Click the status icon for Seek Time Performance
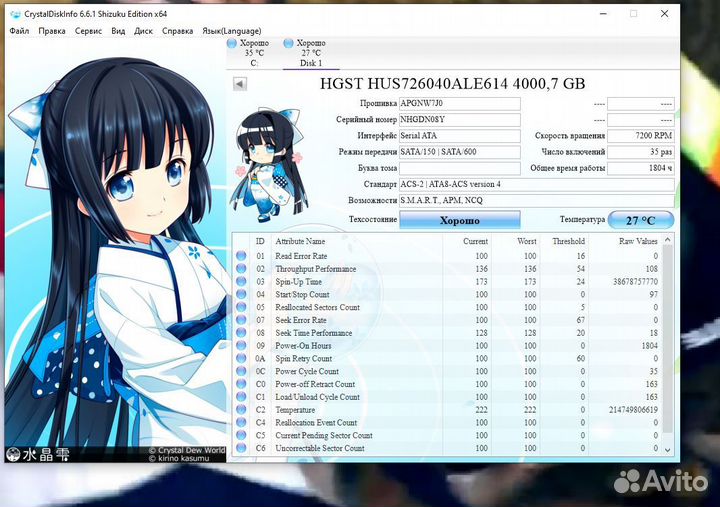This screenshot has width=720, height=507. click(x=241, y=333)
